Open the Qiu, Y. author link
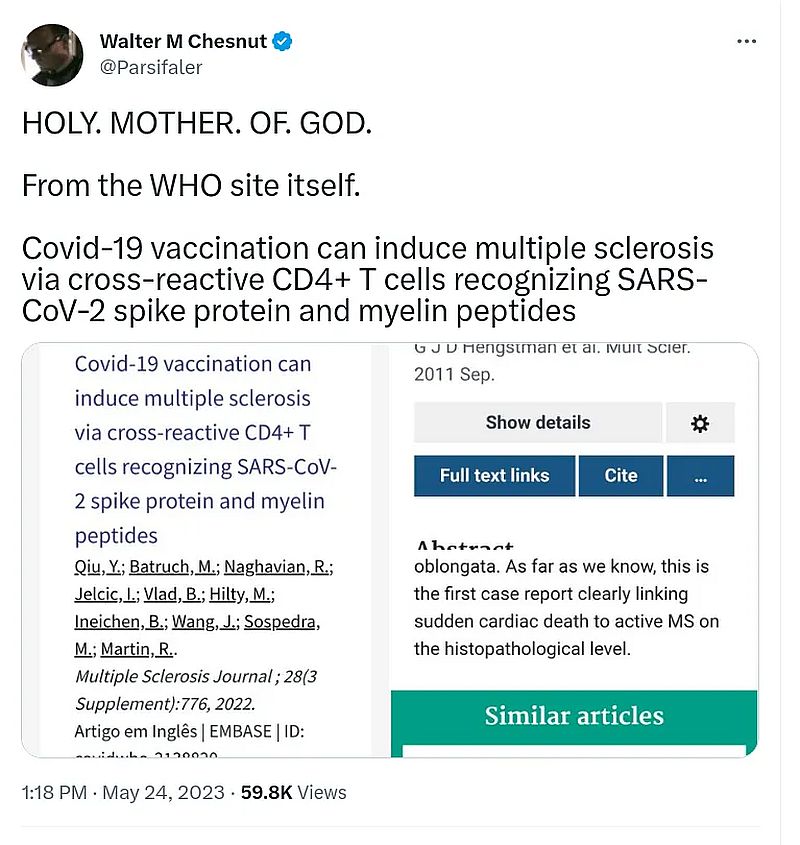Image resolution: width=800 pixels, height=845 pixels. (x=99, y=567)
